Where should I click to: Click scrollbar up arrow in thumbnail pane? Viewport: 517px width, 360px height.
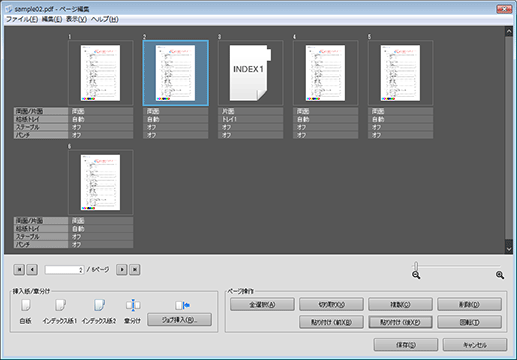click(509, 32)
